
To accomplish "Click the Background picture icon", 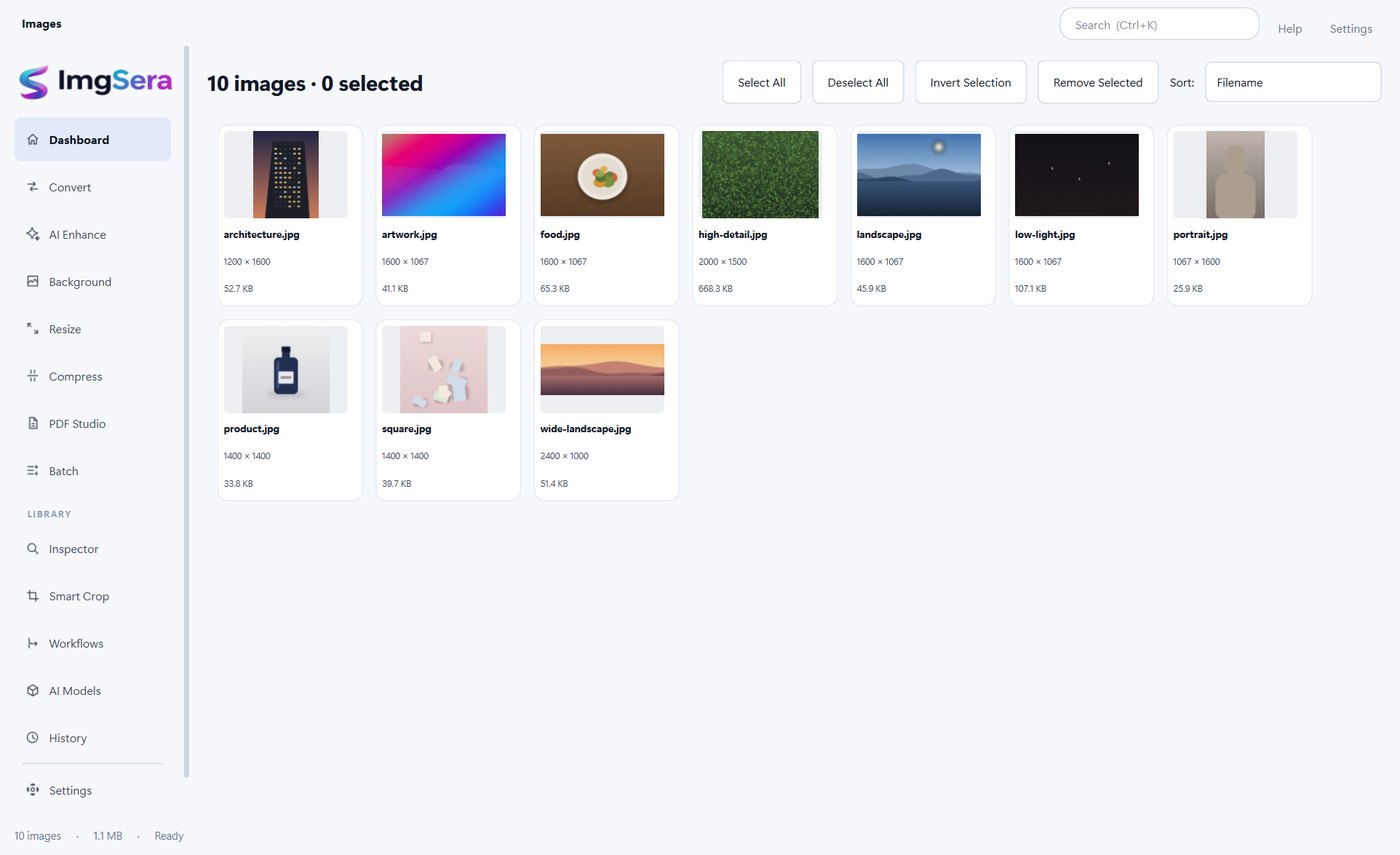I will pyautogui.click(x=32, y=282).
